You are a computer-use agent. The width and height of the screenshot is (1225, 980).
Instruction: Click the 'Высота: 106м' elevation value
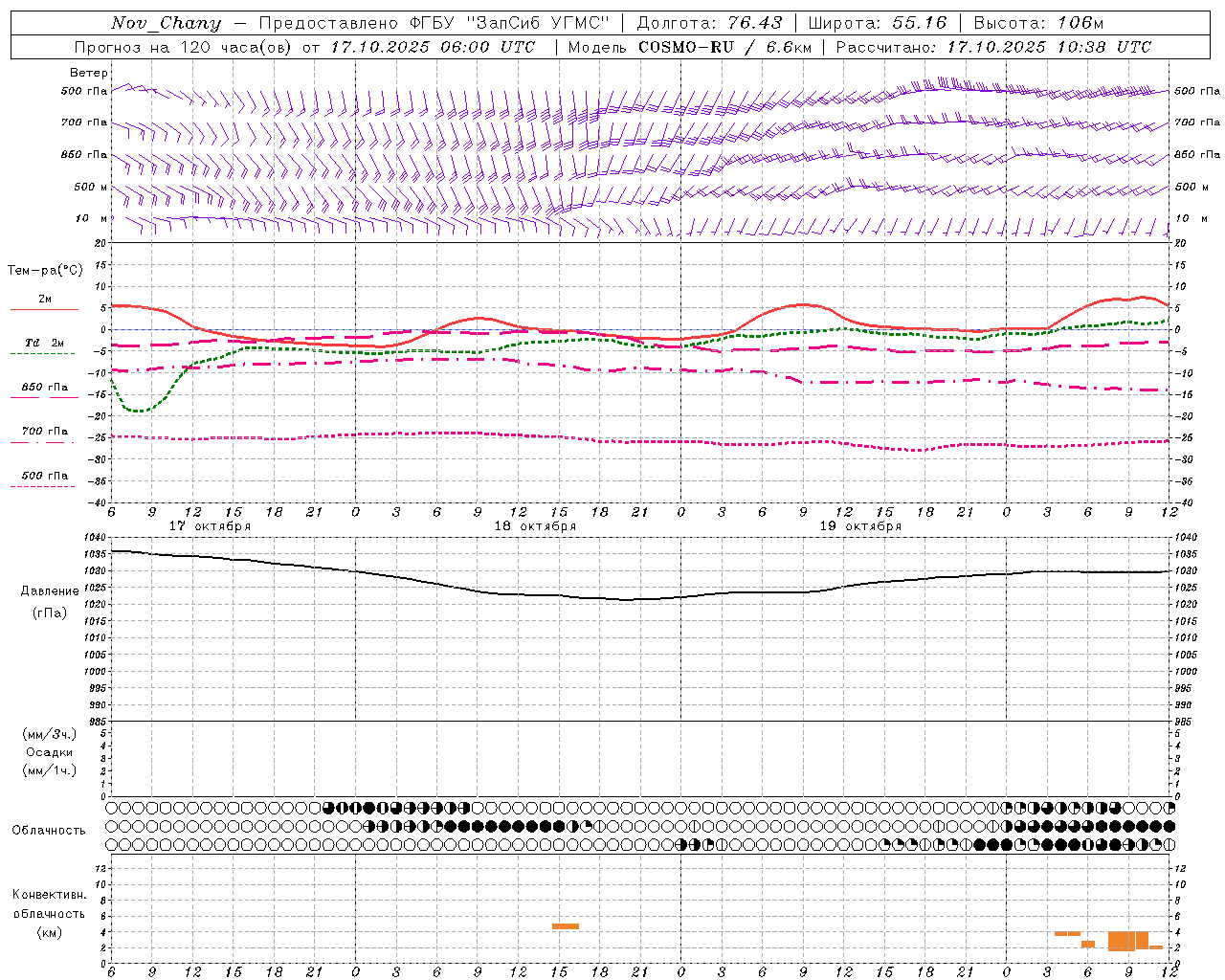tap(1038, 23)
